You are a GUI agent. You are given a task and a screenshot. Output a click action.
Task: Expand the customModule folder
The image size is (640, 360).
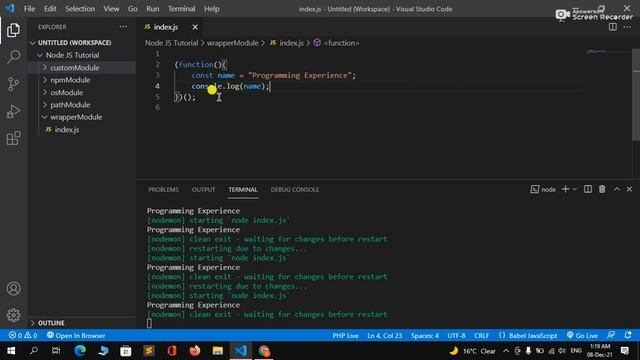pos(82,67)
